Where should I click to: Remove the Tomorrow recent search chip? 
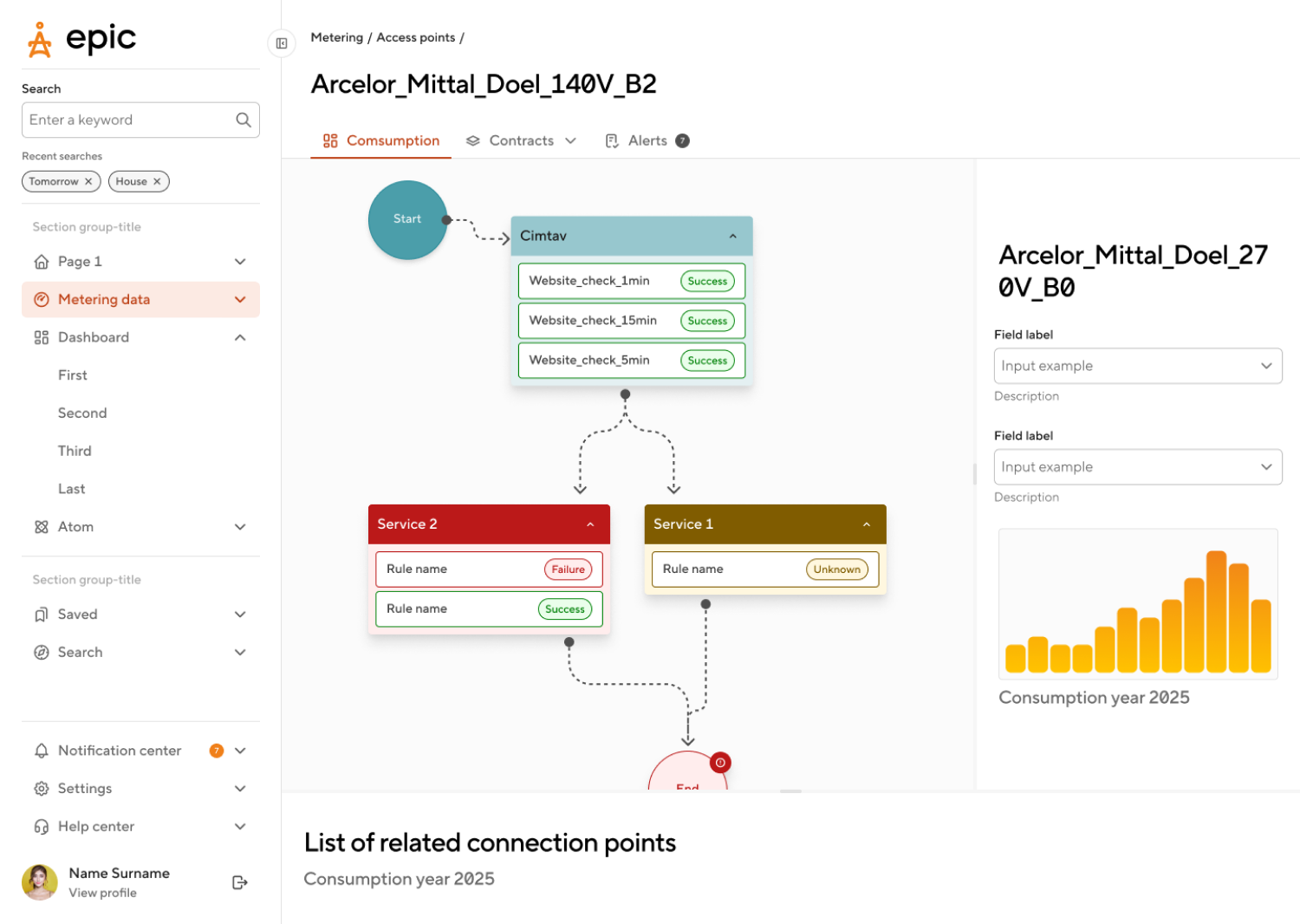point(88,181)
